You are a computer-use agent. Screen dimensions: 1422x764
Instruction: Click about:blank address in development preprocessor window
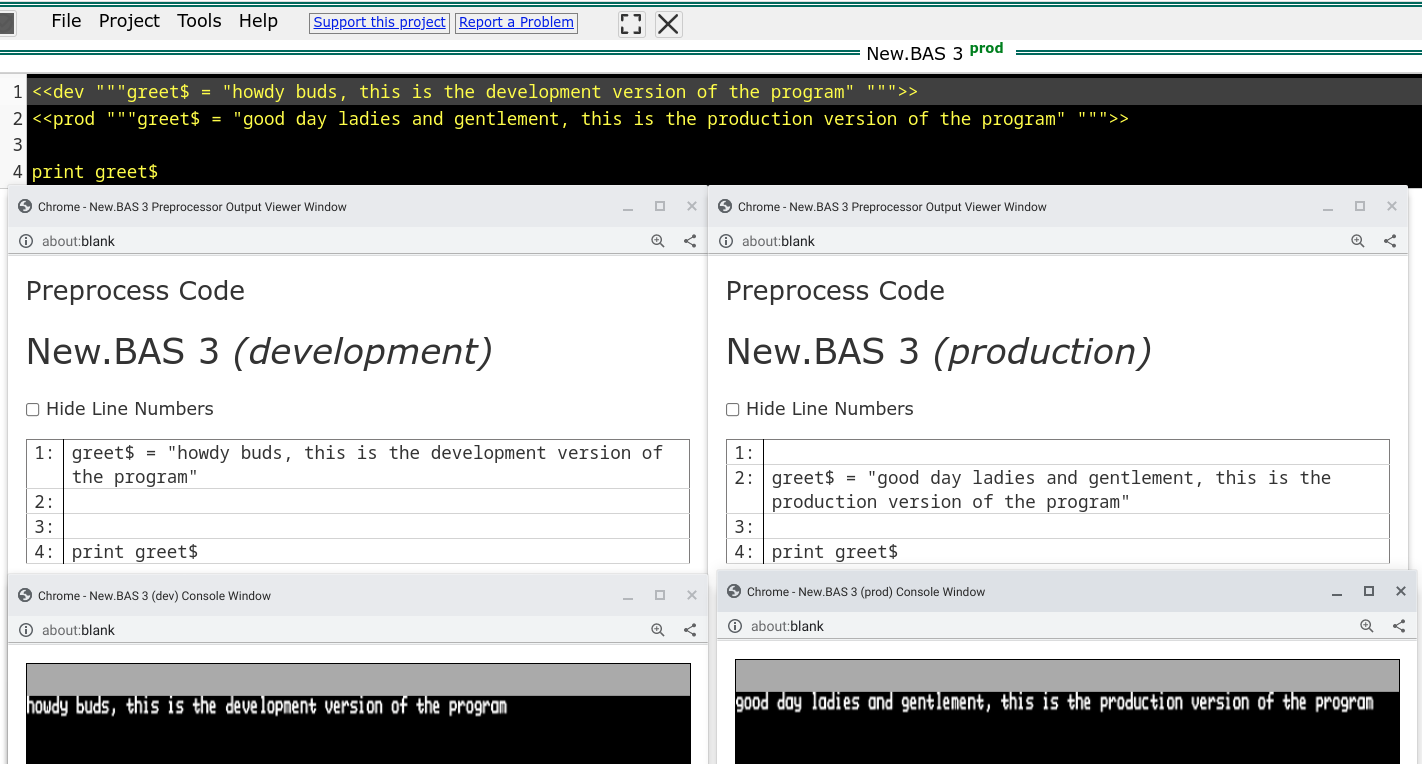pos(78,241)
